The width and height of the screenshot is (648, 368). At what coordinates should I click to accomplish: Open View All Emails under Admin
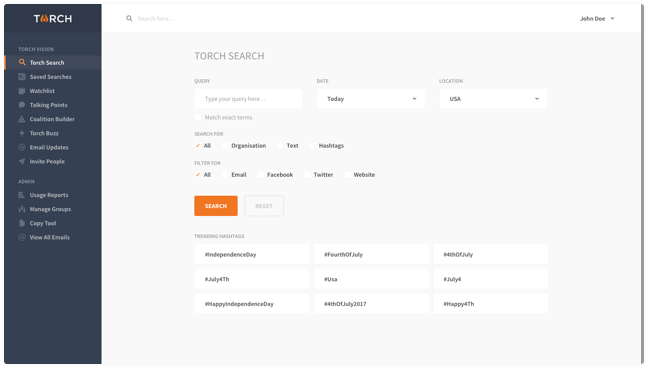tap(53, 237)
